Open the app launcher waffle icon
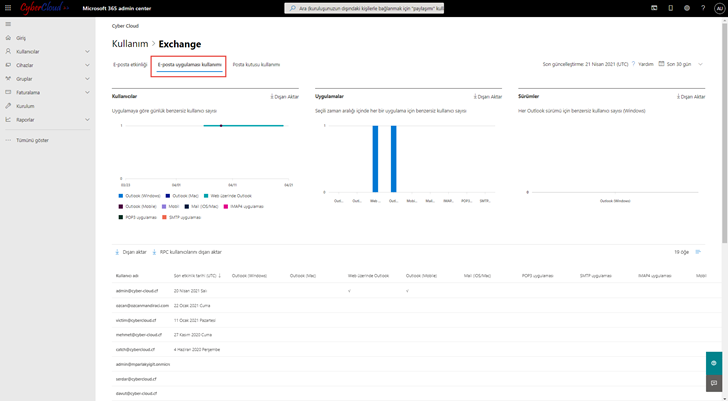This screenshot has width=728, height=401. [x=8, y=8]
